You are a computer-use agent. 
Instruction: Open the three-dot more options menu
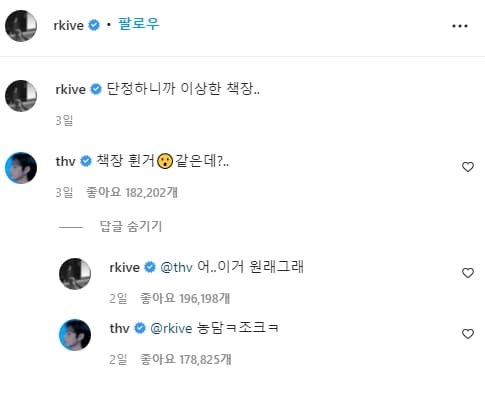(x=460, y=26)
